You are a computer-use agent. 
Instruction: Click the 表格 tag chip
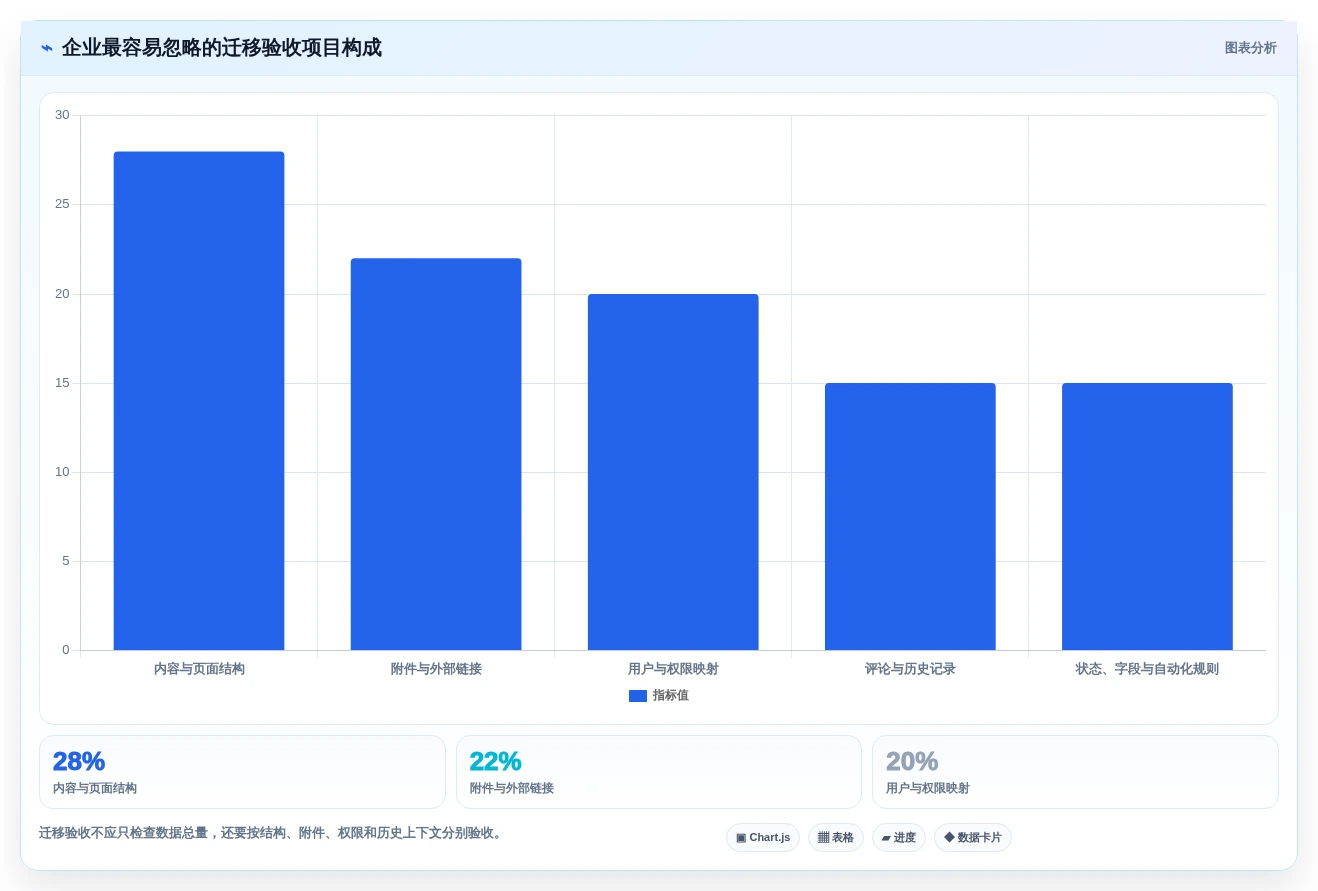[836, 838]
